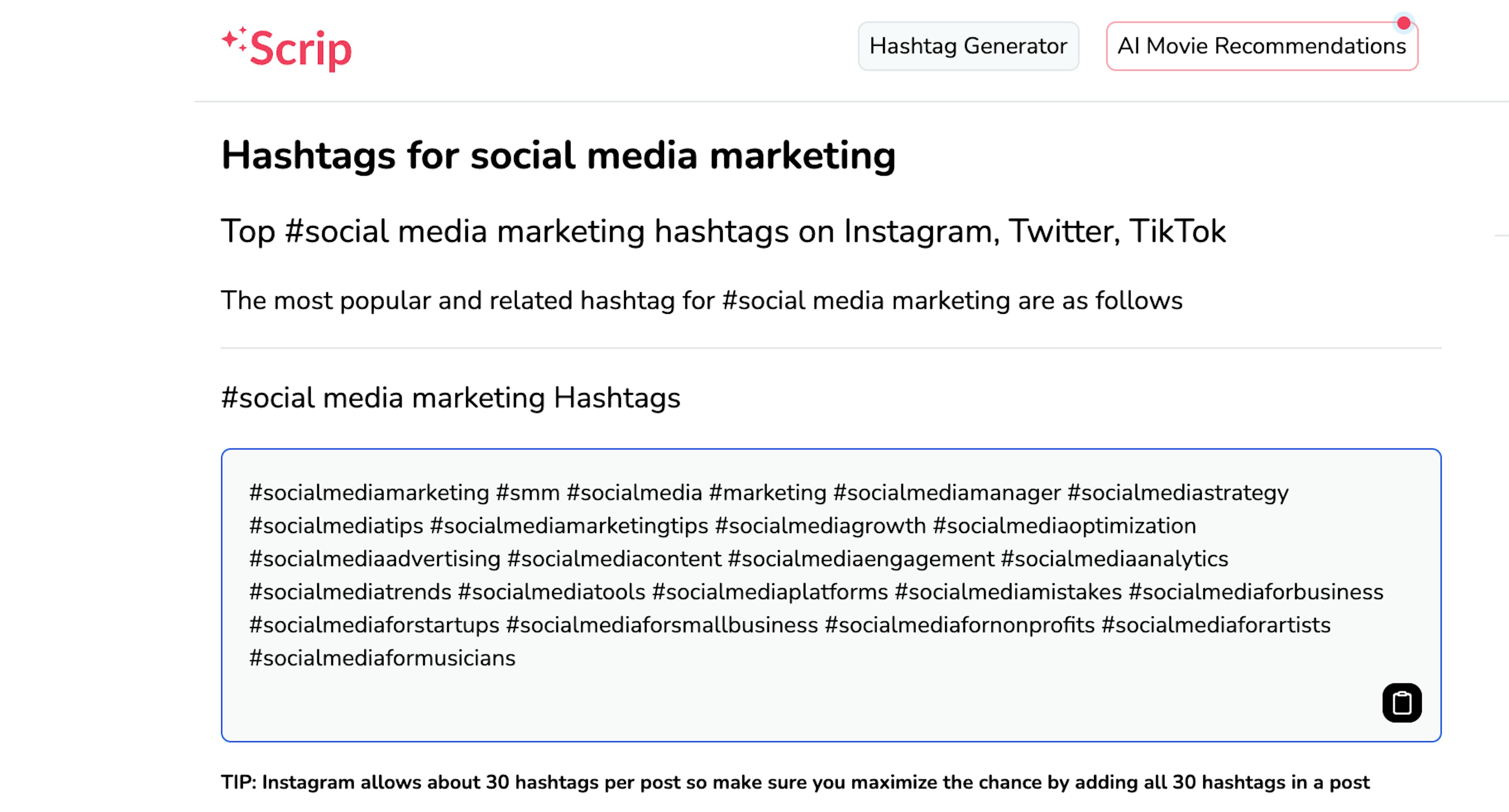Click the "most popular and related hashtag" description

click(702, 301)
